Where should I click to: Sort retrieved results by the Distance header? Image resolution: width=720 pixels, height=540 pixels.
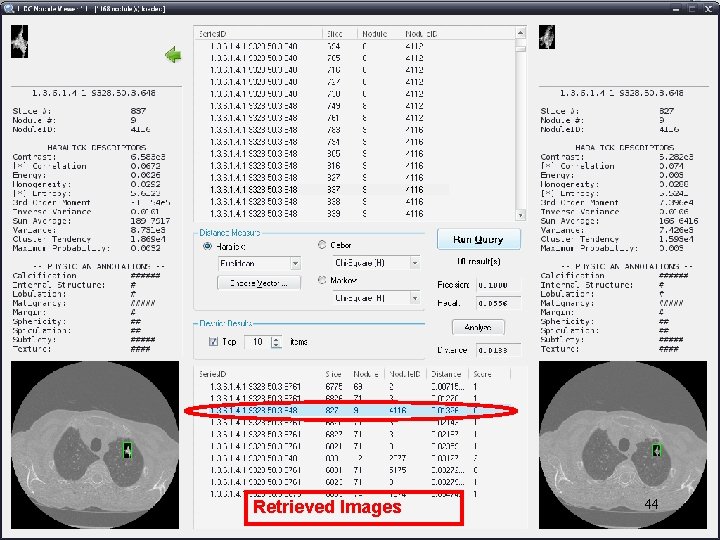pos(447,374)
